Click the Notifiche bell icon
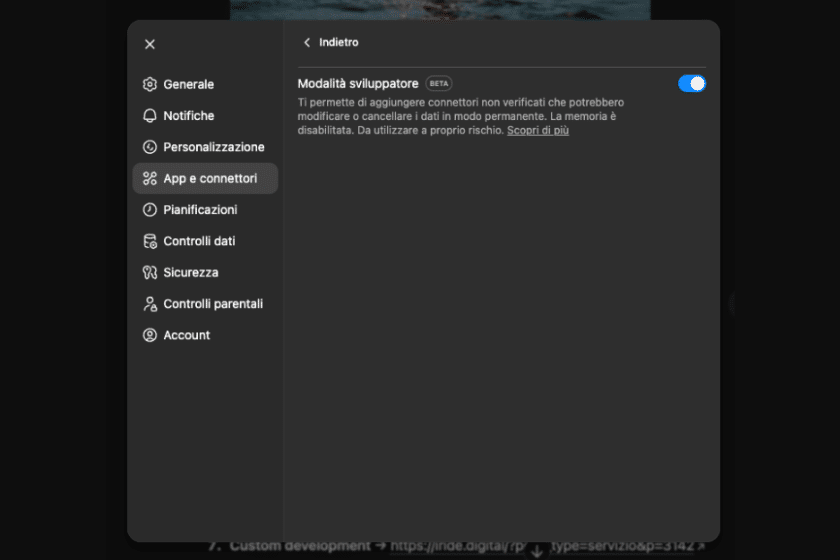Image resolution: width=840 pixels, height=560 pixels. point(149,116)
